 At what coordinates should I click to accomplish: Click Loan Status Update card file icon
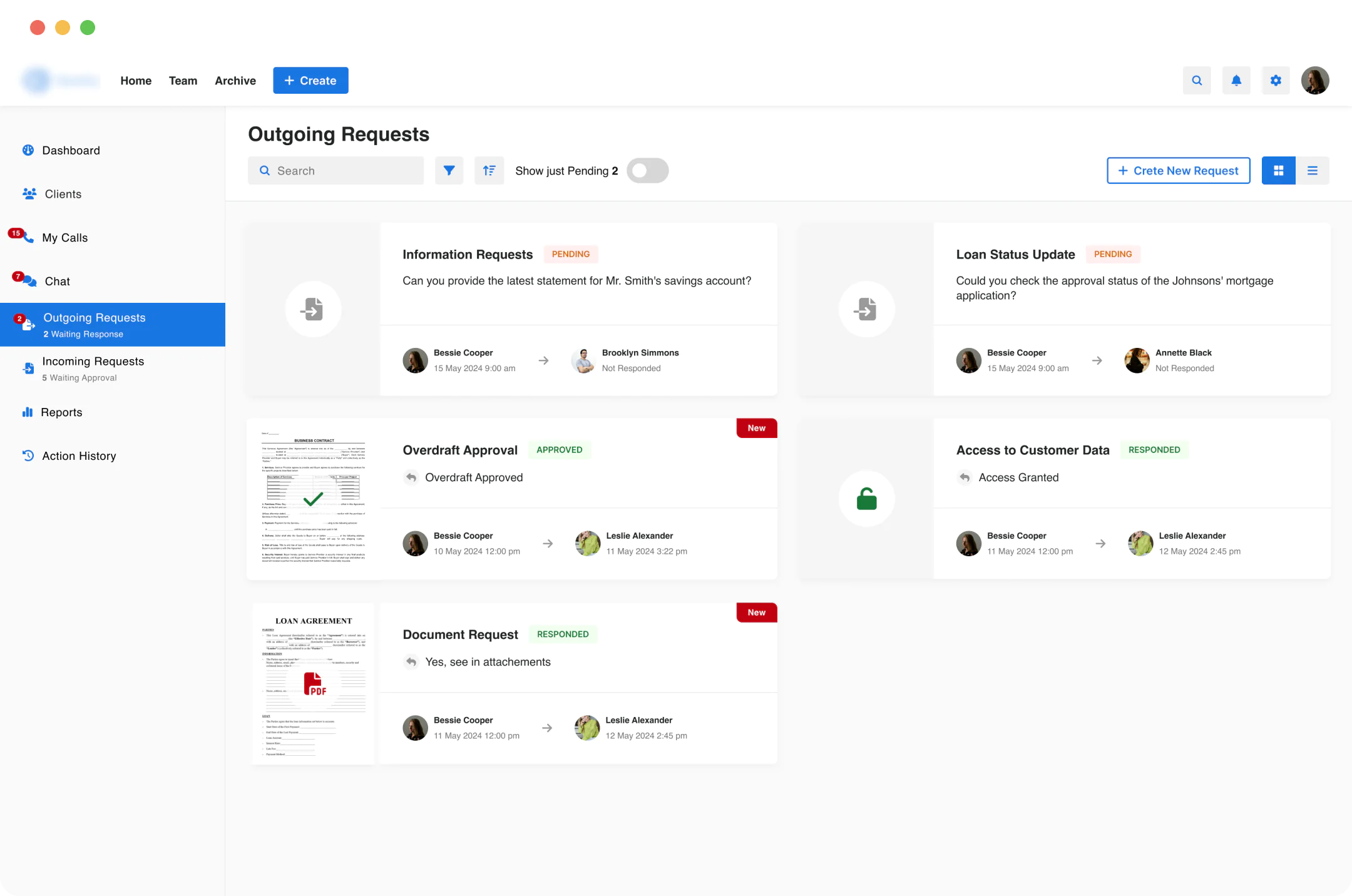(x=867, y=309)
